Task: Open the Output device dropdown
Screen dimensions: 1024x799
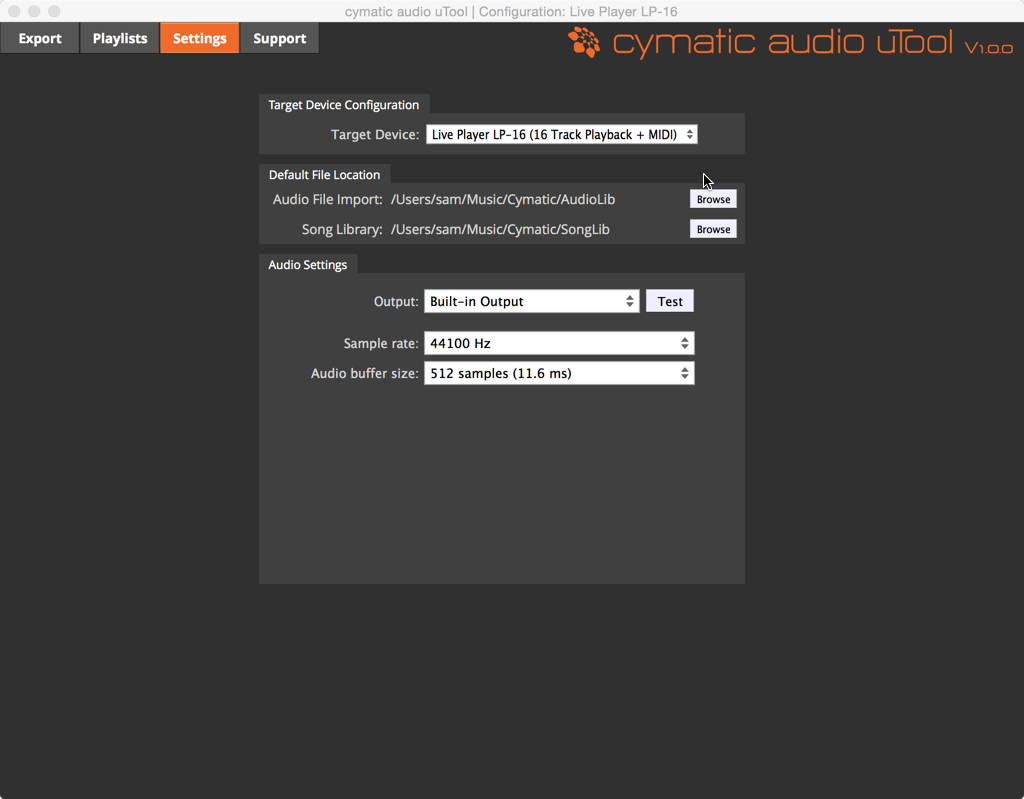Action: coord(532,301)
